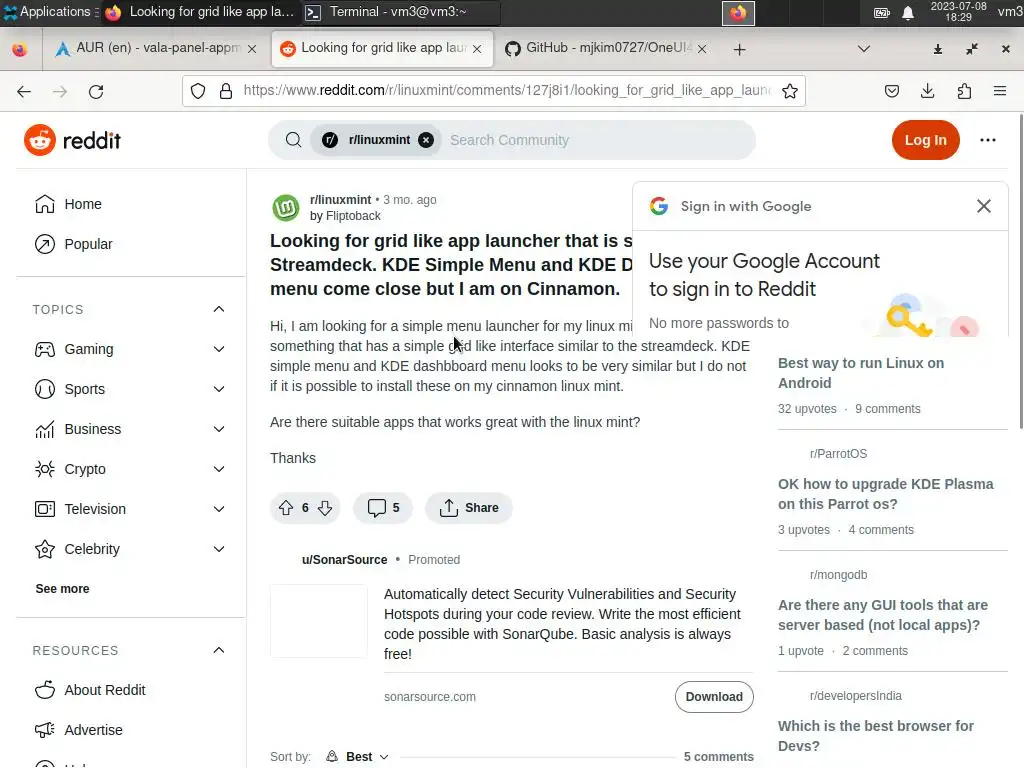Expand the Business topic
Screen dimensions: 1024x768
219,429
